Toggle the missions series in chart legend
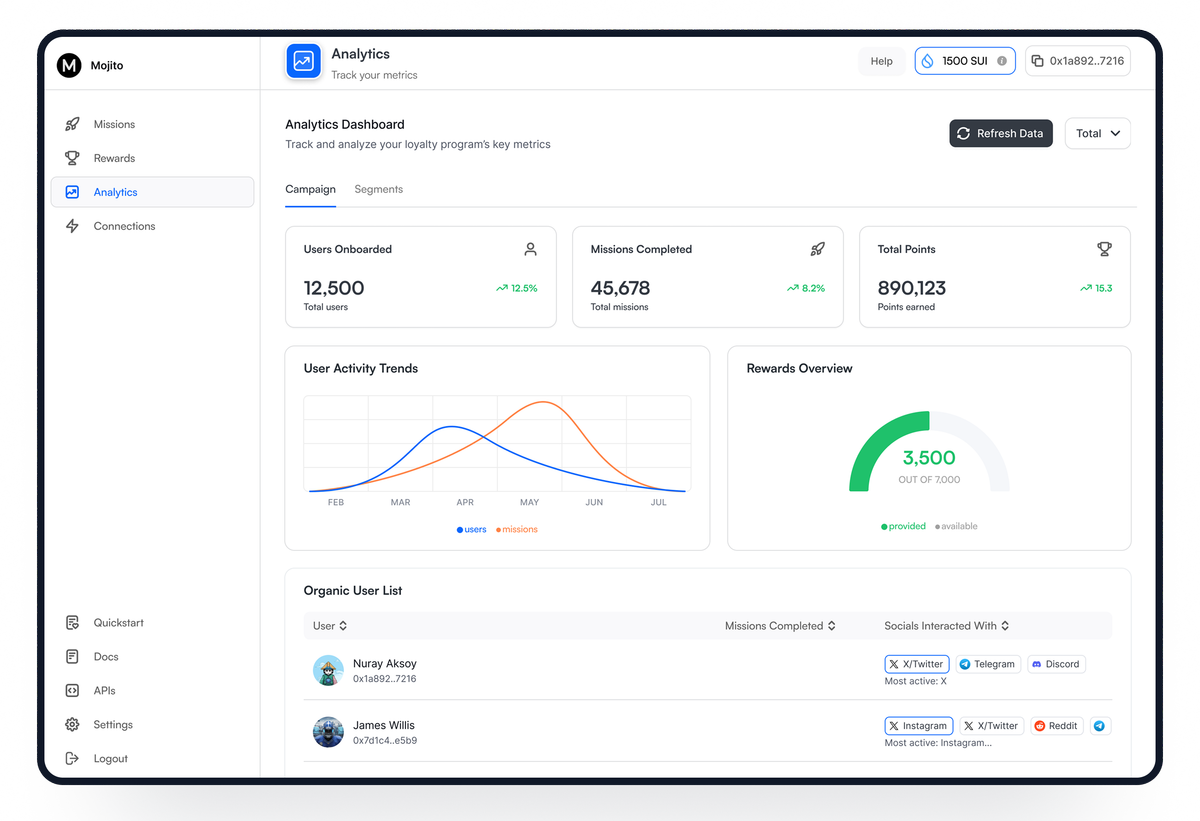 (517, 529)
